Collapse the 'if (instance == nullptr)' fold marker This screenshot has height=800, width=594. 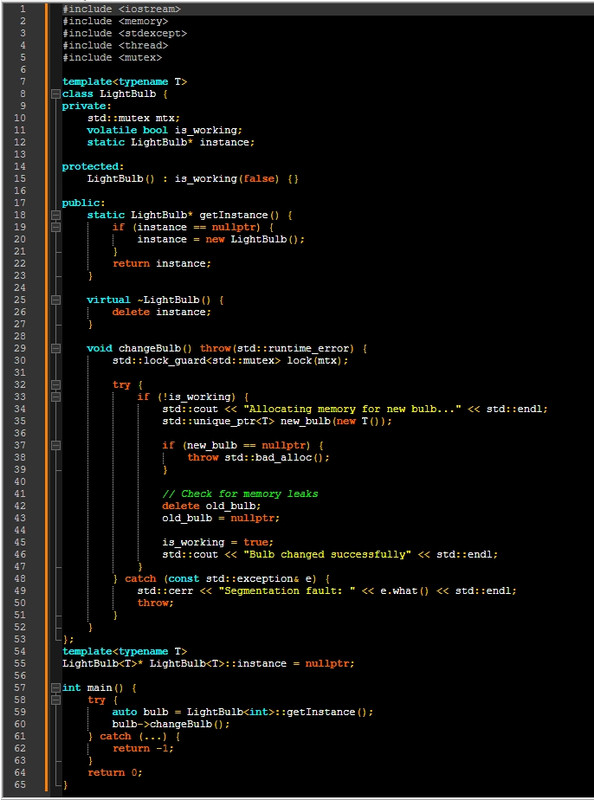[56, 227]
